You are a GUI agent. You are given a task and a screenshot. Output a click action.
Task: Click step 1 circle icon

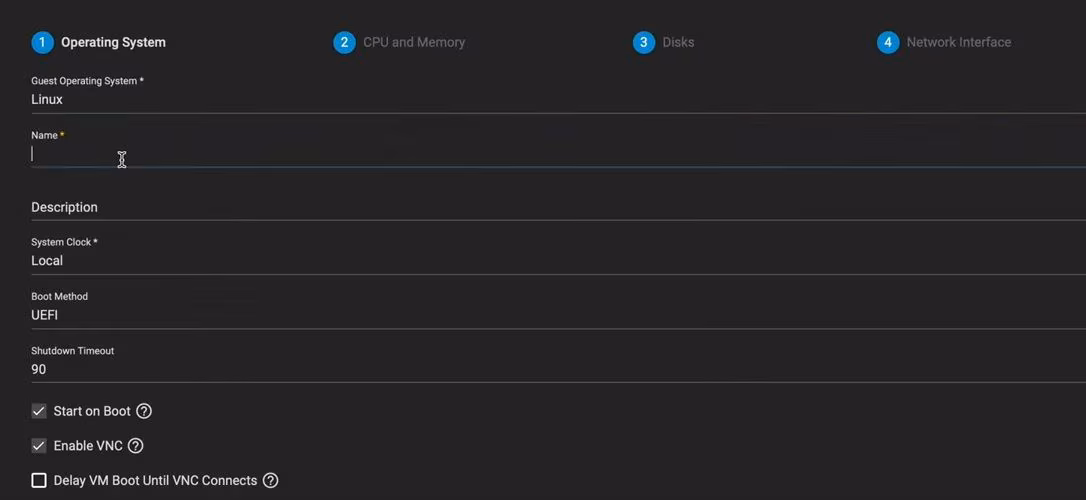pos(42,43)
